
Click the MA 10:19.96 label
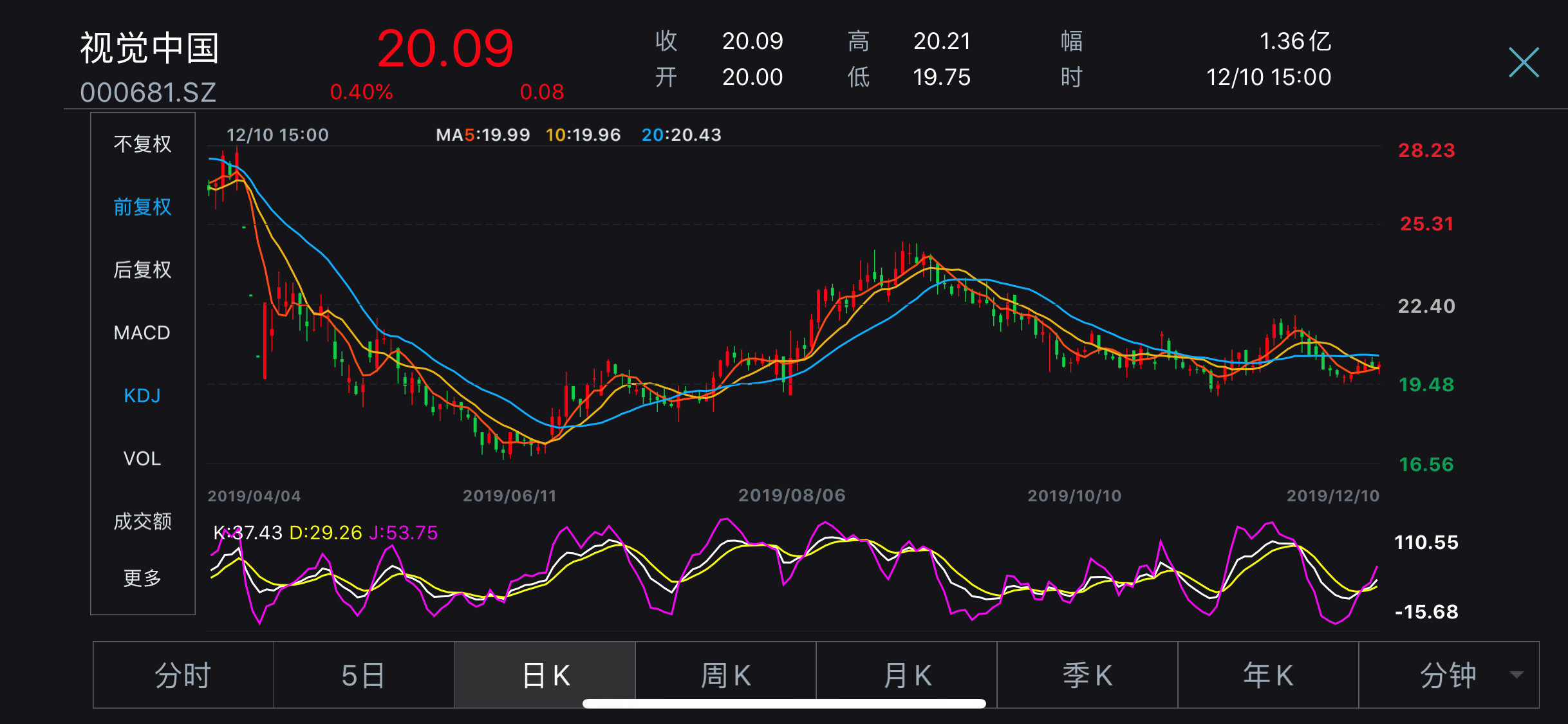583,135
